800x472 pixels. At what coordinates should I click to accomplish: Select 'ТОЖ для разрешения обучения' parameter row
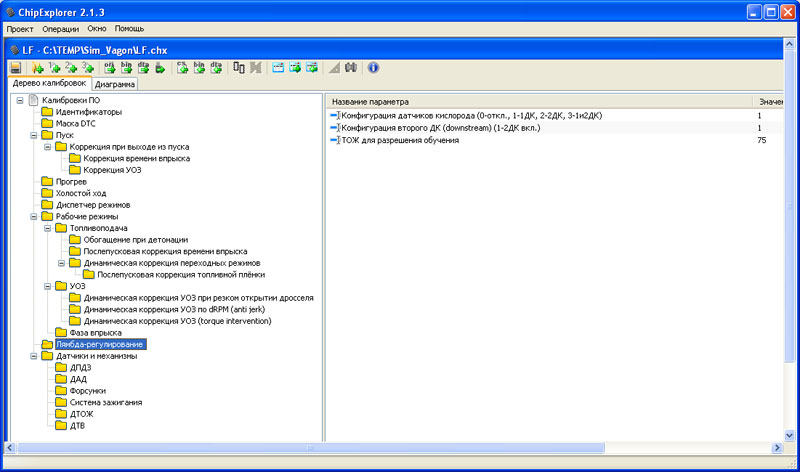pyautogui.click(x=400, y=141)
